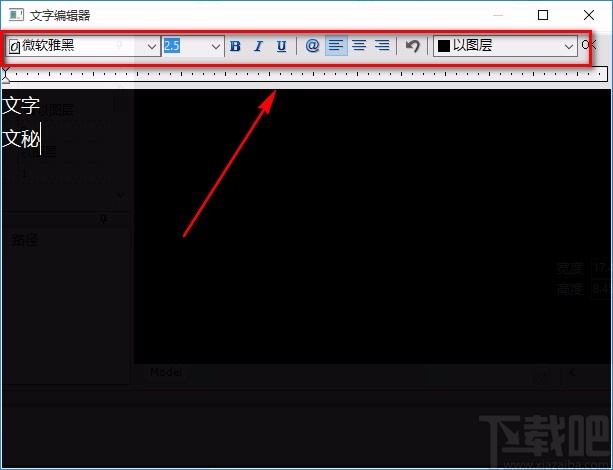Click the undo arrow icon
Image resolution: width=613 pixels, height=470 pixels.
[412, 46]
